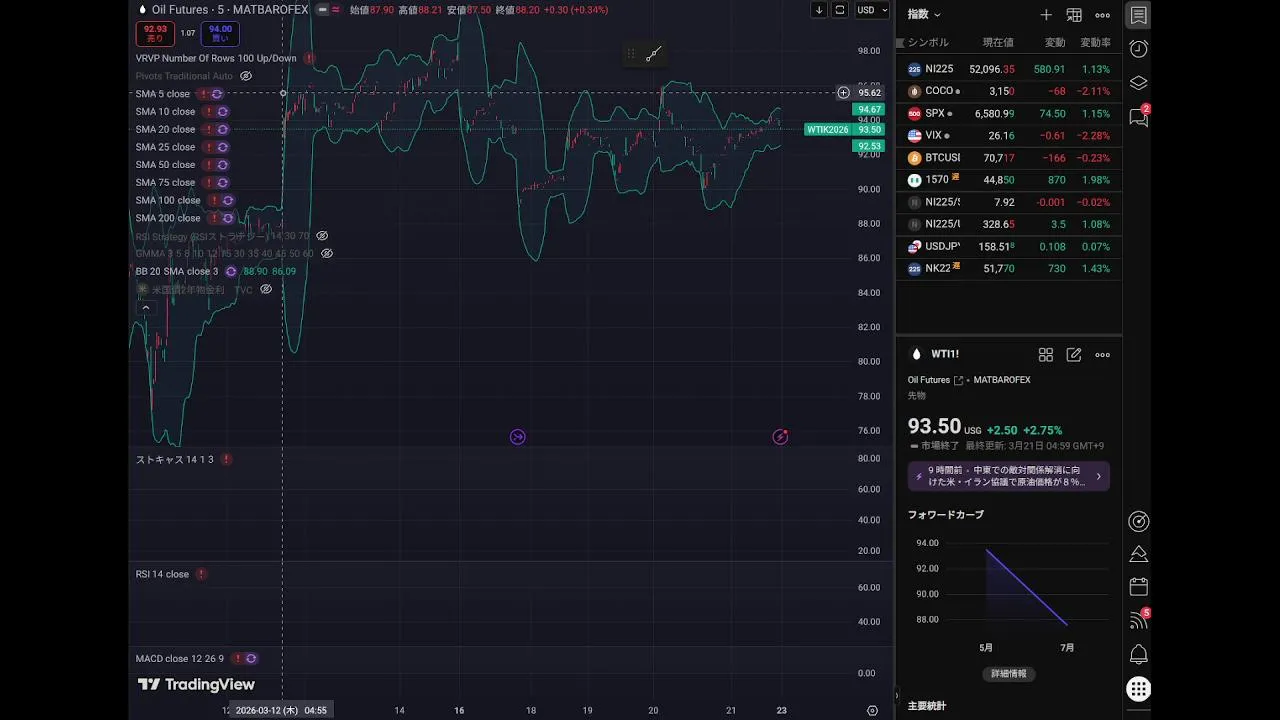Open the watchlist panel icon
Image resolution: width=1280 pixels, height=720 pixels.
pos(1138,15)
